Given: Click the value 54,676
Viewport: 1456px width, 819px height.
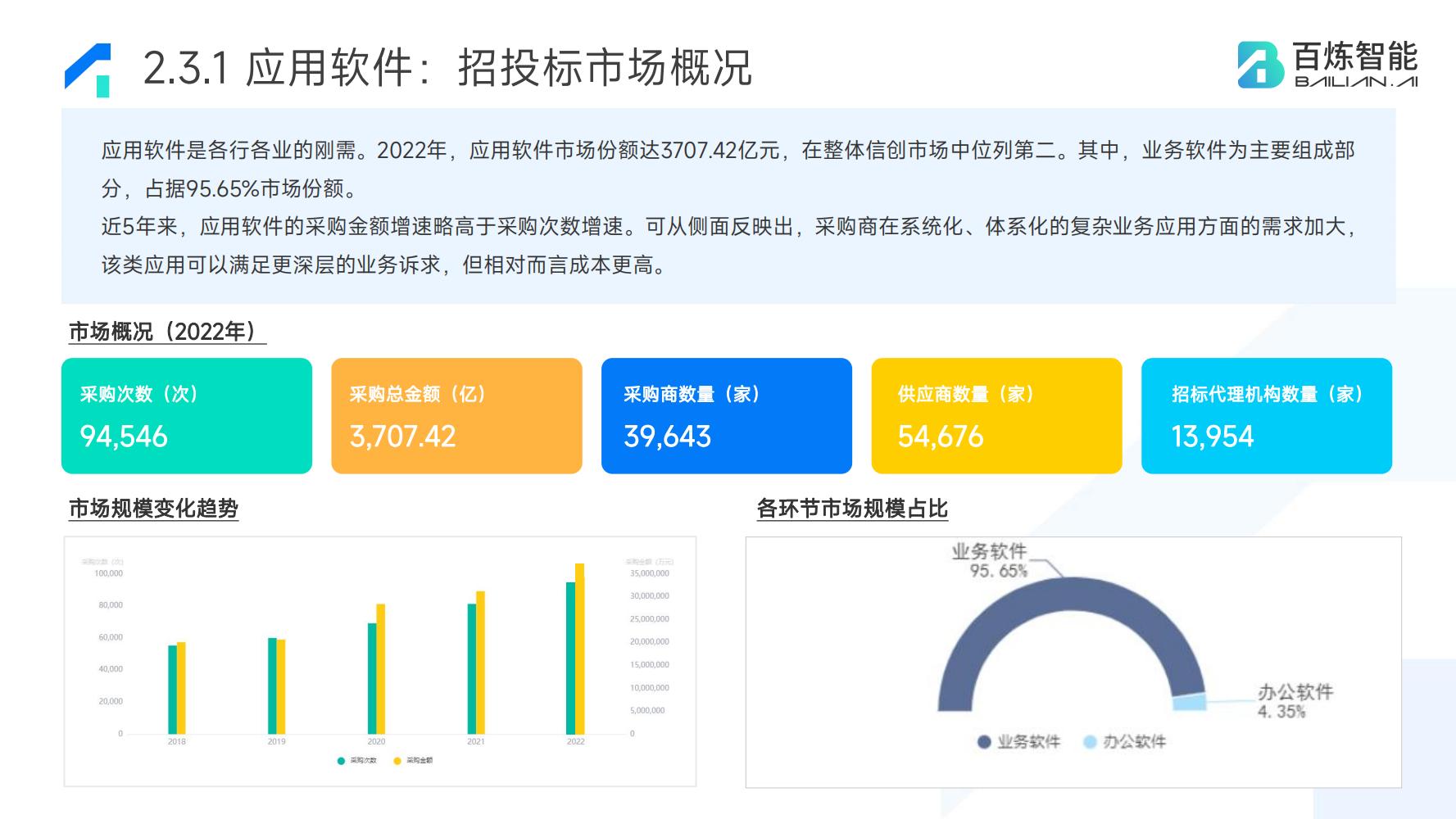Looking at the screenshot, I should (x=940, y=437).
